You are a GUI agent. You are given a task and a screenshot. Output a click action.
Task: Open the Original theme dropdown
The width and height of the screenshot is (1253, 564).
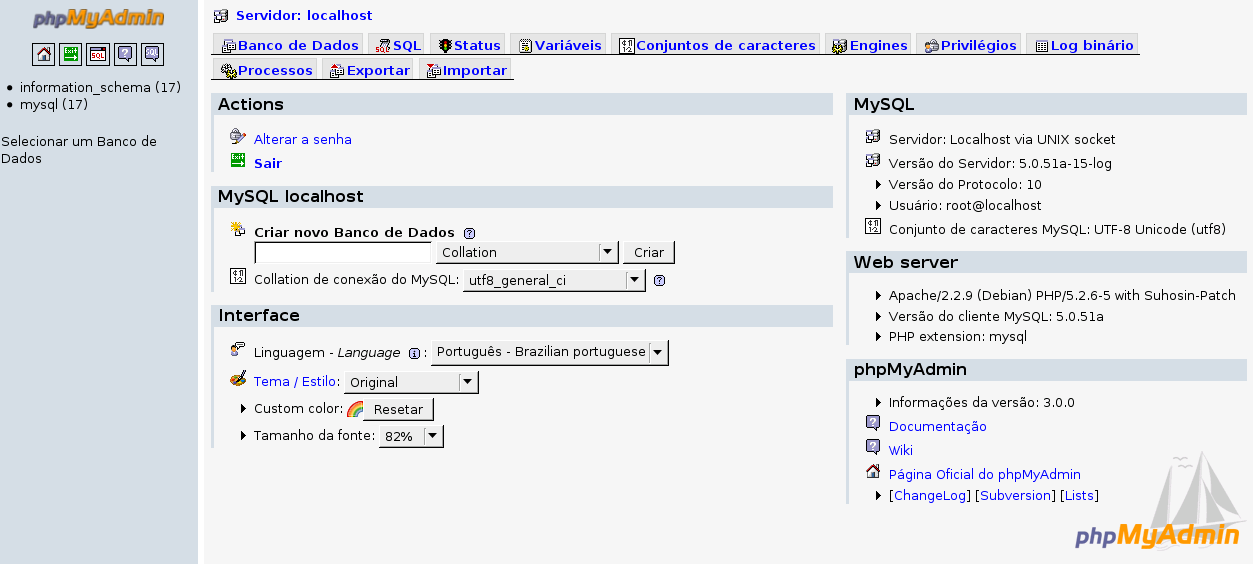[411, 382]
